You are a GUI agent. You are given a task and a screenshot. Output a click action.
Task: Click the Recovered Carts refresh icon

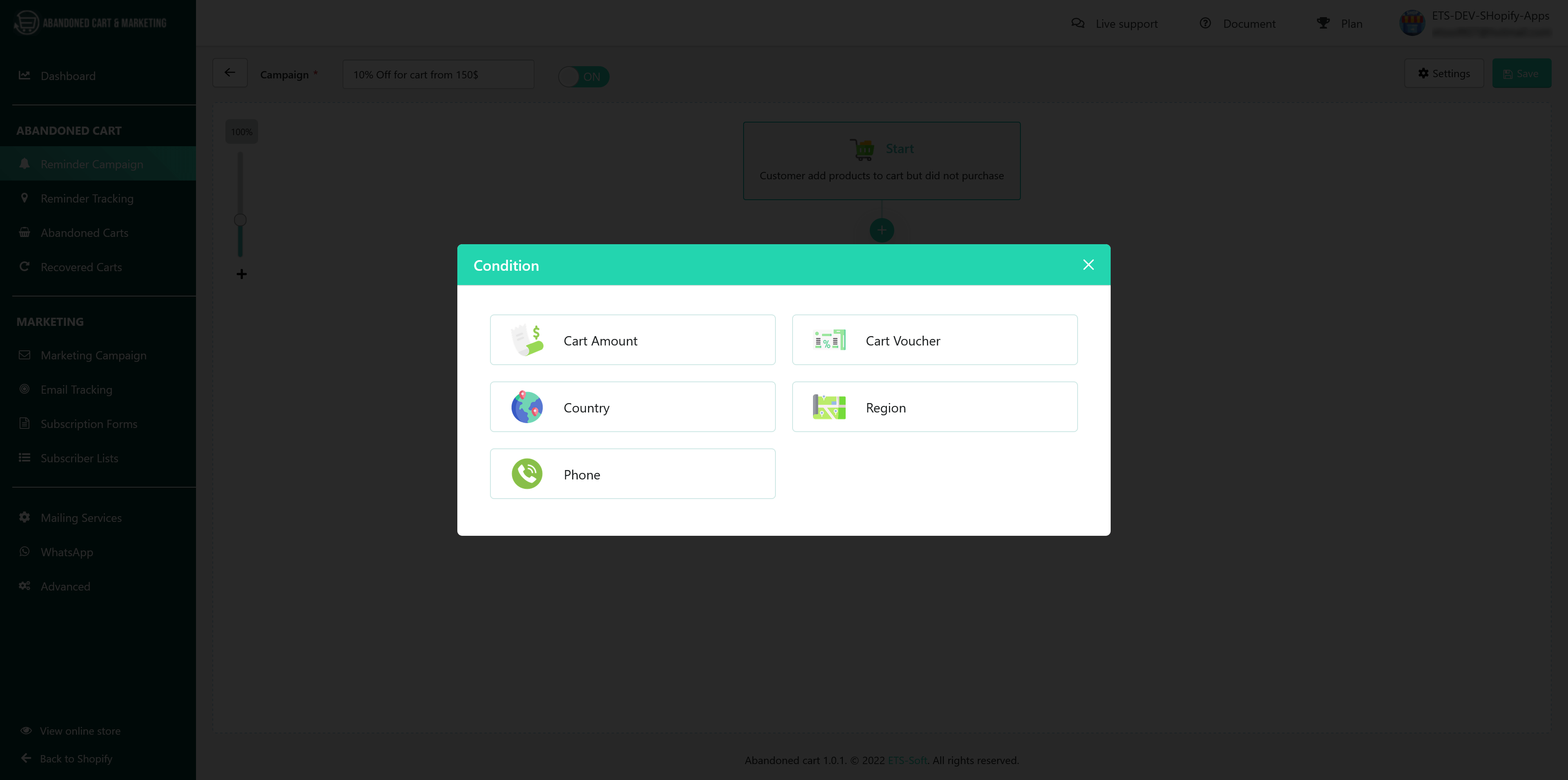coord(24,266)
